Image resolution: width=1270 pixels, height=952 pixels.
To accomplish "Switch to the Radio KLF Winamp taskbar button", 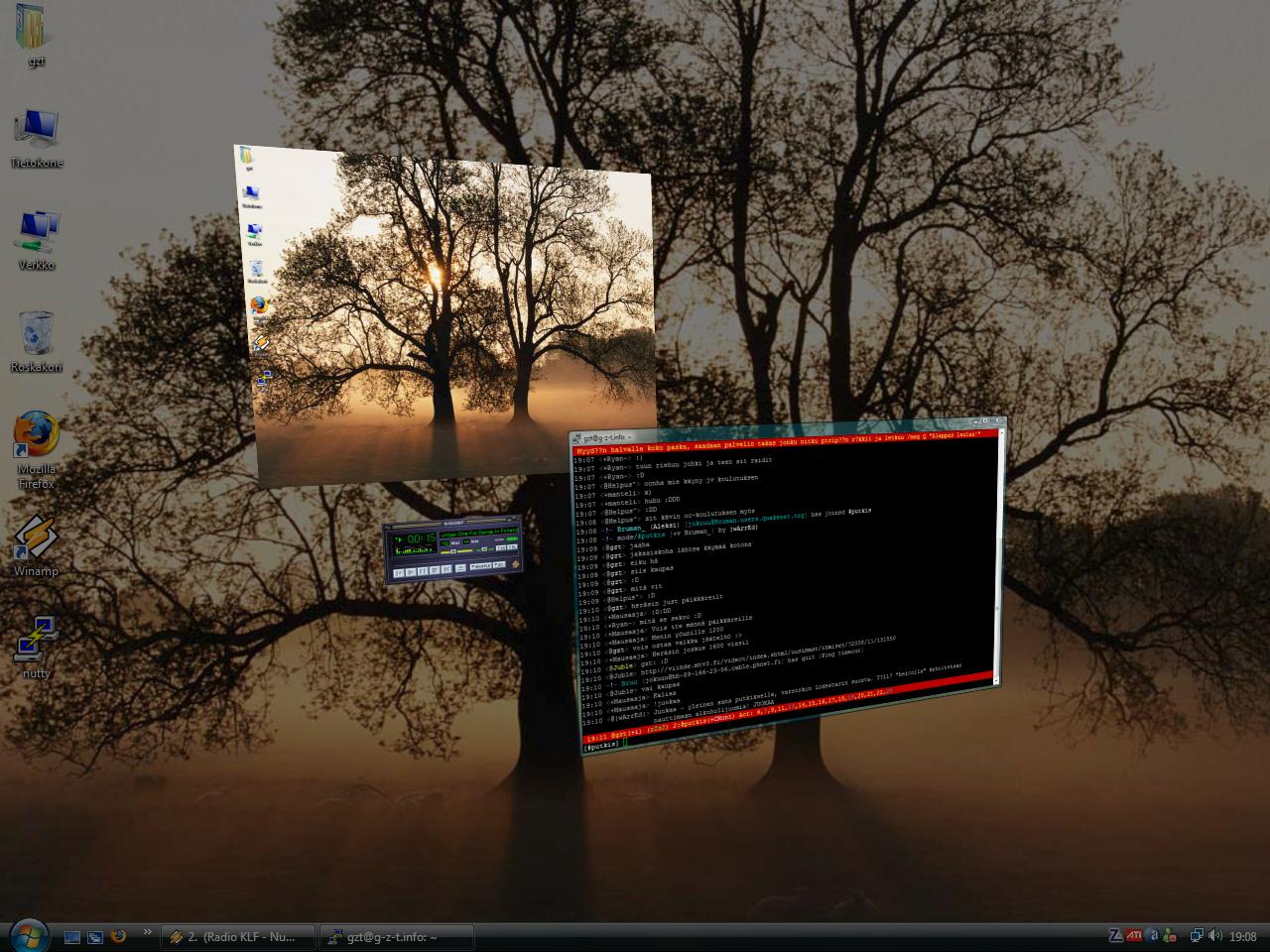I will coord(239,936).
